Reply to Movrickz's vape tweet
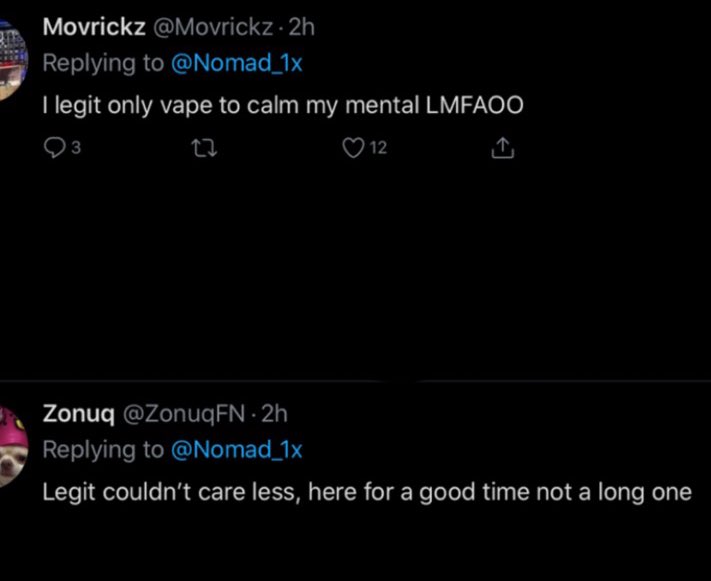This screenshot has height=581, width=711. click(54, 149)
